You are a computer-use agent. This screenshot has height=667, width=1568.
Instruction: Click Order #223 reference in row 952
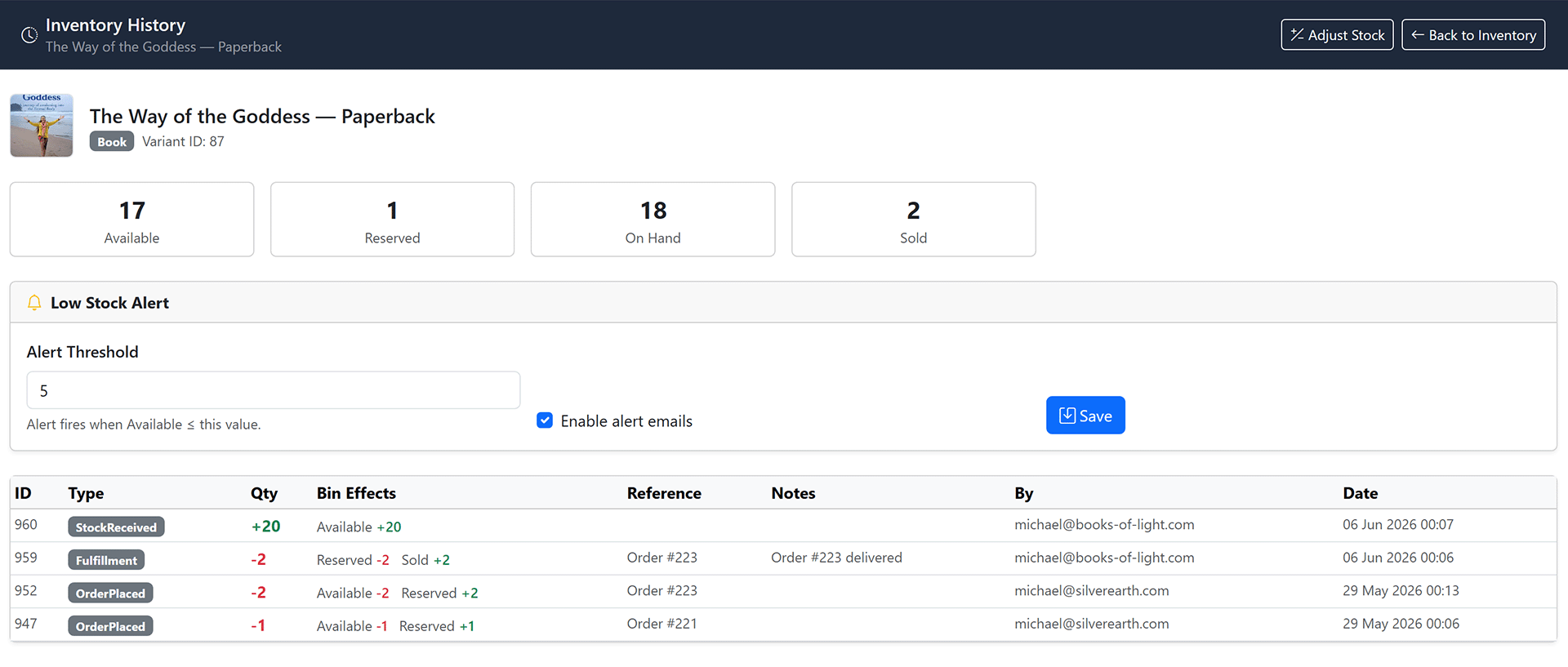pyautogui.click(x=662, y=590)
